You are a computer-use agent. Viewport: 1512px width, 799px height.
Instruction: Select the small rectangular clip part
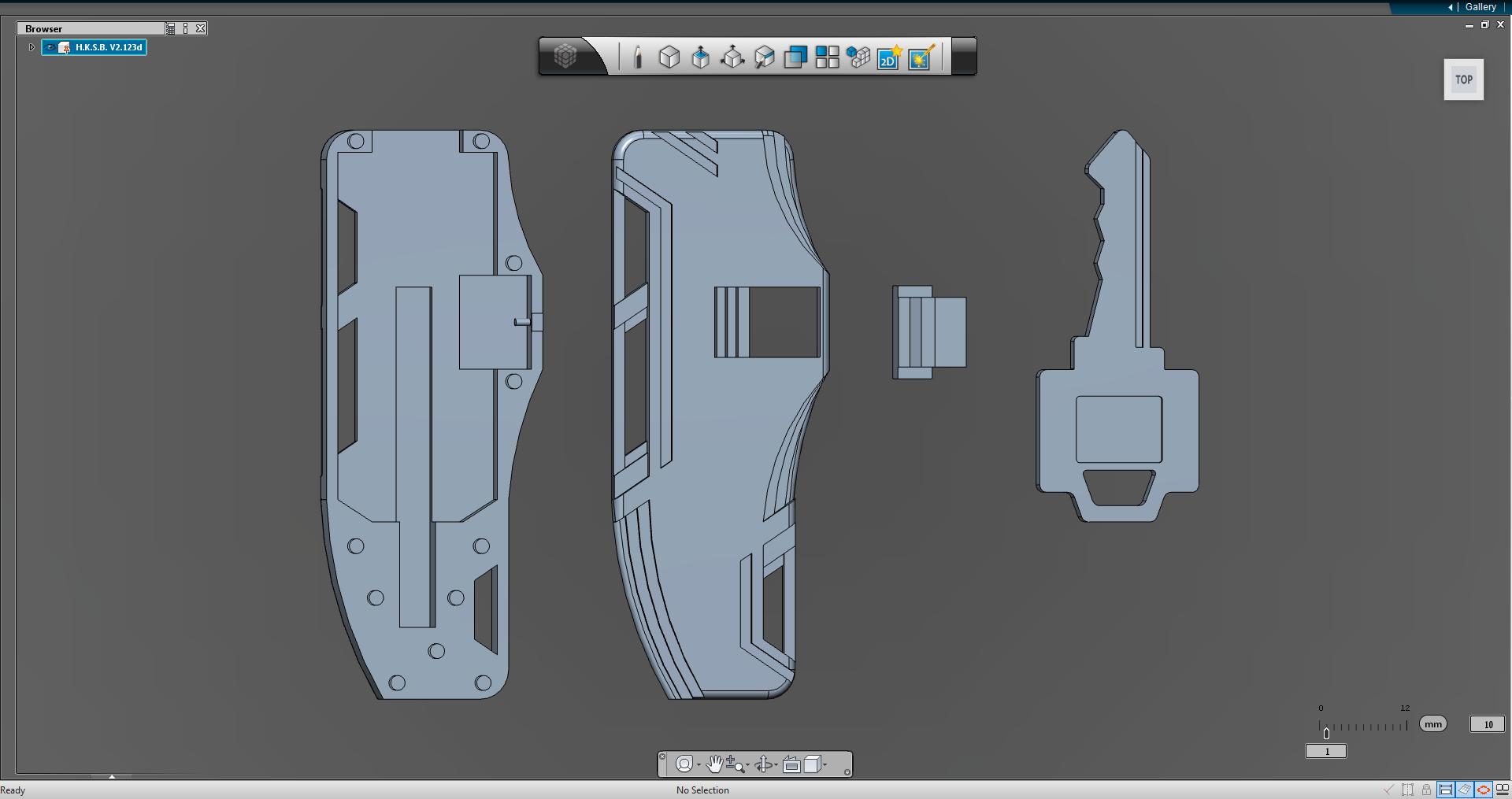tap(929, 332)
